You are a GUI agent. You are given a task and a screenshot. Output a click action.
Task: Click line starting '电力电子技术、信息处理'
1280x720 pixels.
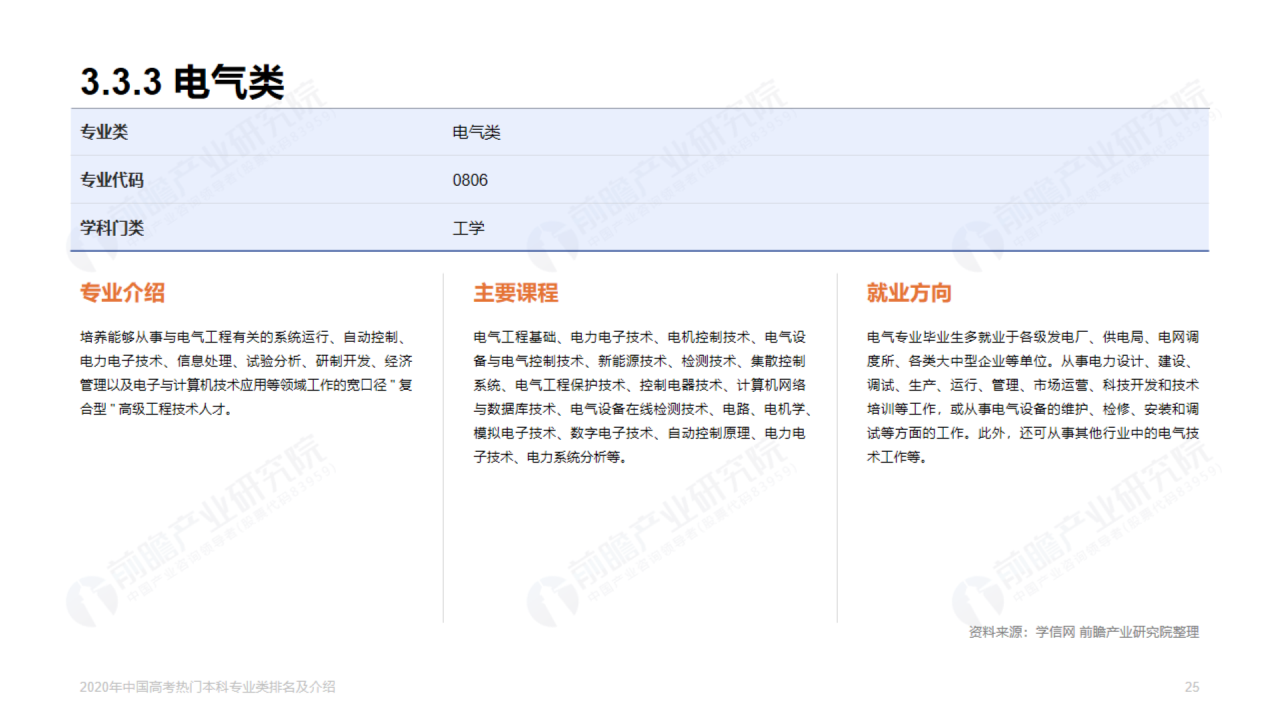point(246,361)
